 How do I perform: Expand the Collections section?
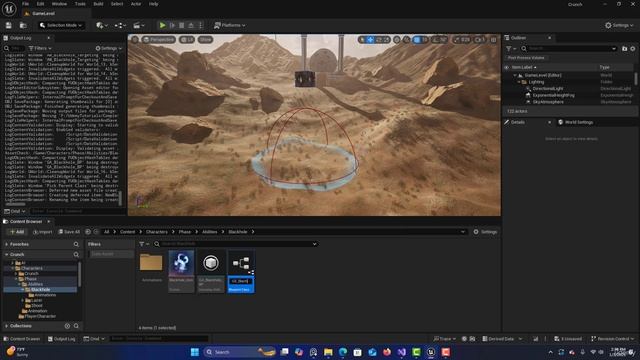tap(7, 326)
